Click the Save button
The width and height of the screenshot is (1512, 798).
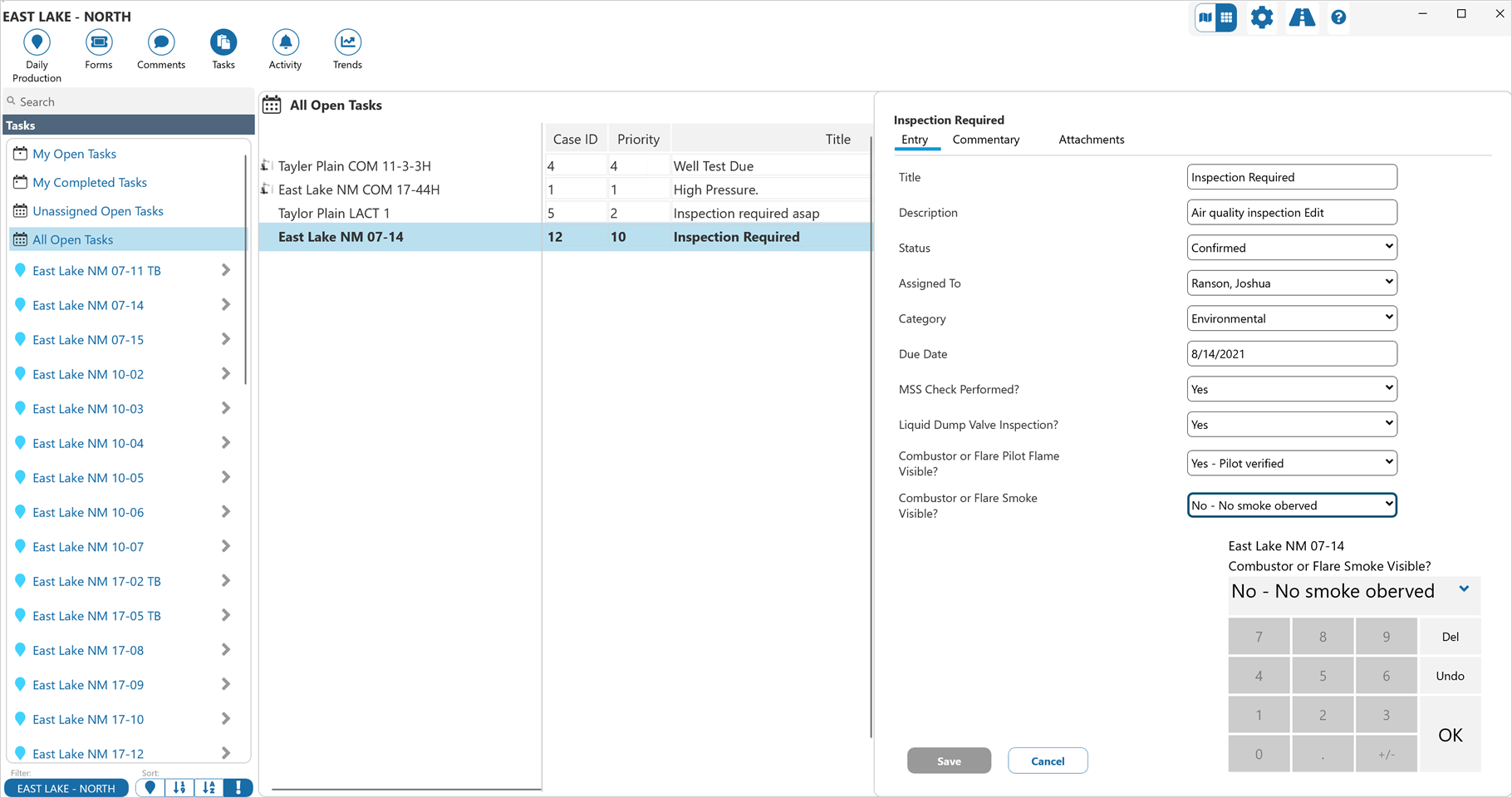949,761
